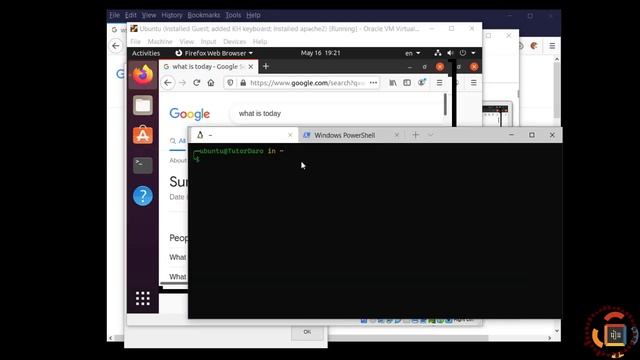Open the hamburger menu in guest Firefox
This screenshot has height=360, width=640.
point(440,83)
